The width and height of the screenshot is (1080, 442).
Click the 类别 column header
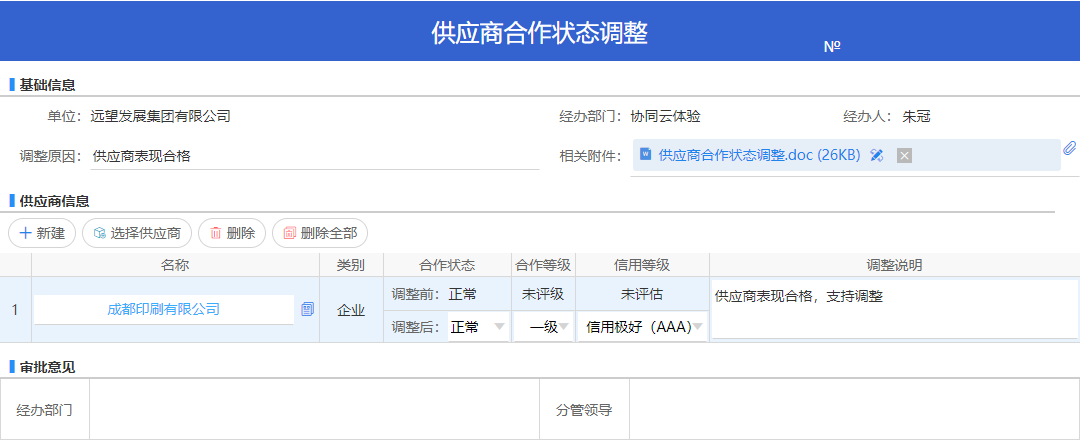pos(351,265)
